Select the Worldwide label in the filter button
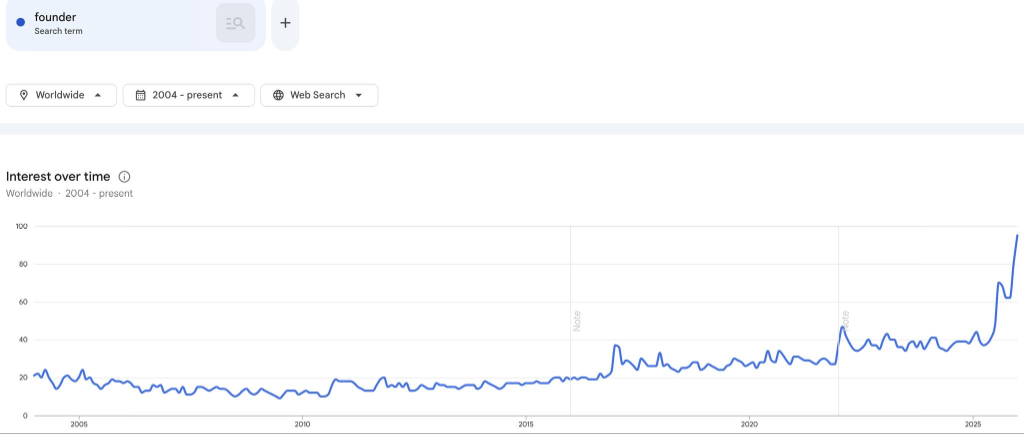The height and width of the screenshot is (434, 1024). 60,95
